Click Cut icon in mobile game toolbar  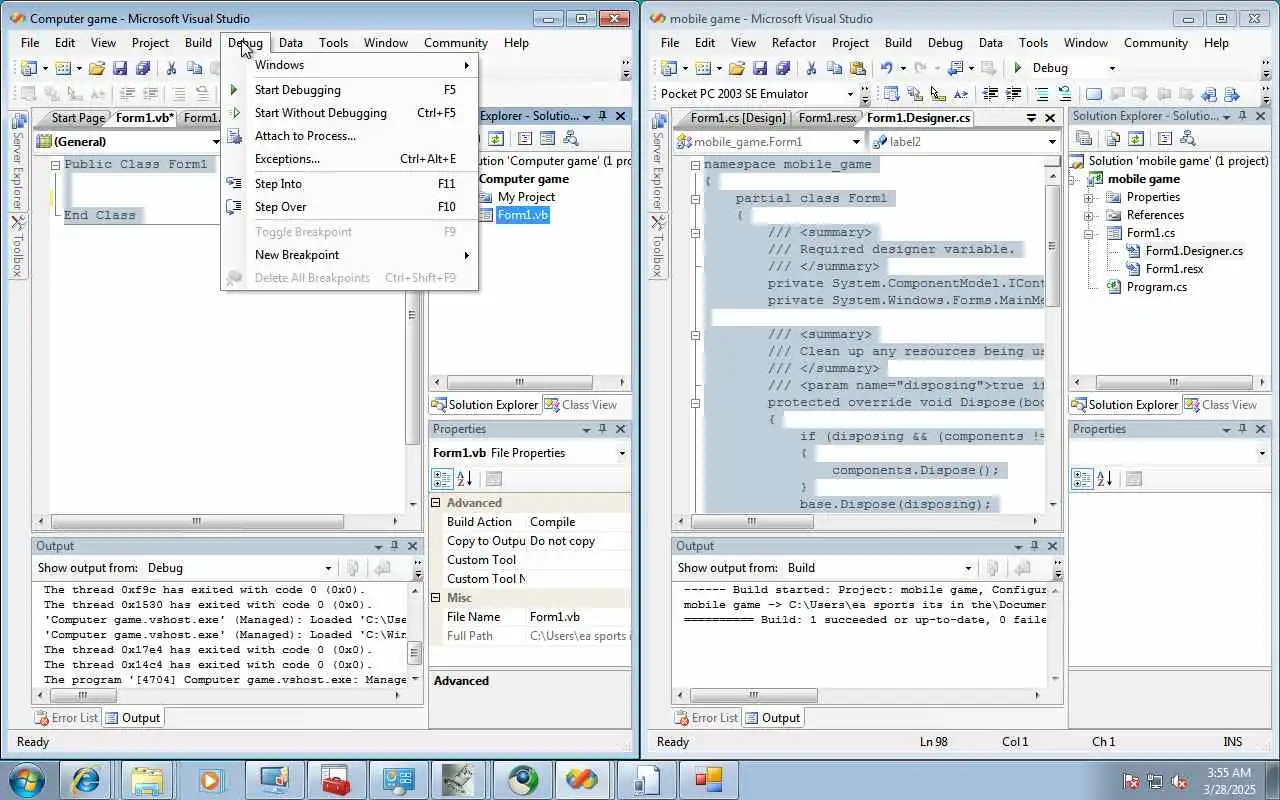[x=811, y=68]
